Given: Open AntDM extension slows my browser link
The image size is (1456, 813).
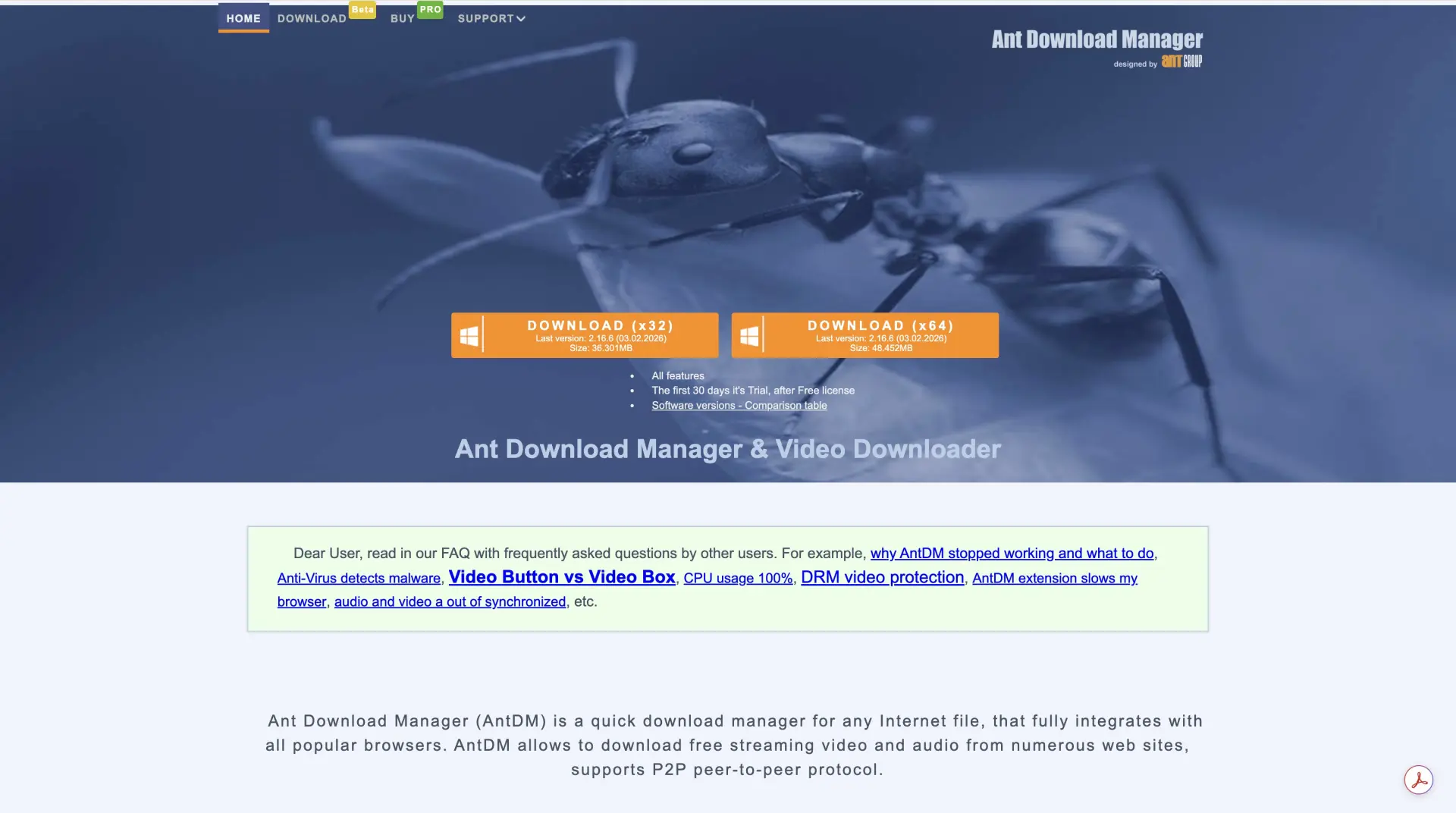Looking at the screenshot, I should pos(1055,579).
